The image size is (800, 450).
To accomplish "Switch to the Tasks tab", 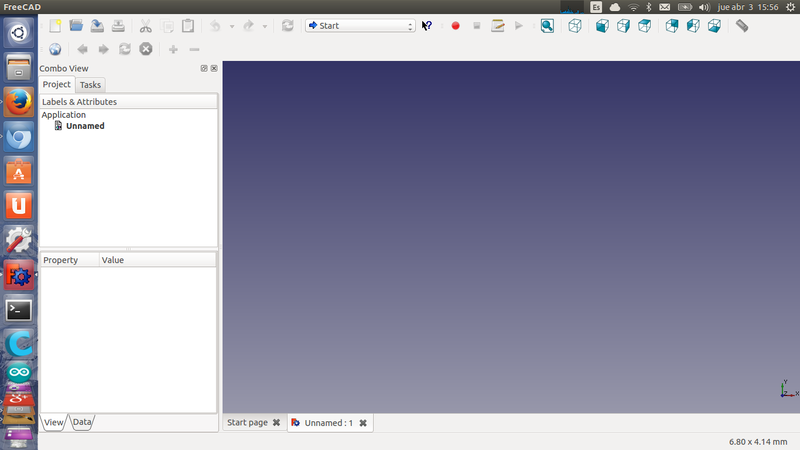I will click(91, 85).
